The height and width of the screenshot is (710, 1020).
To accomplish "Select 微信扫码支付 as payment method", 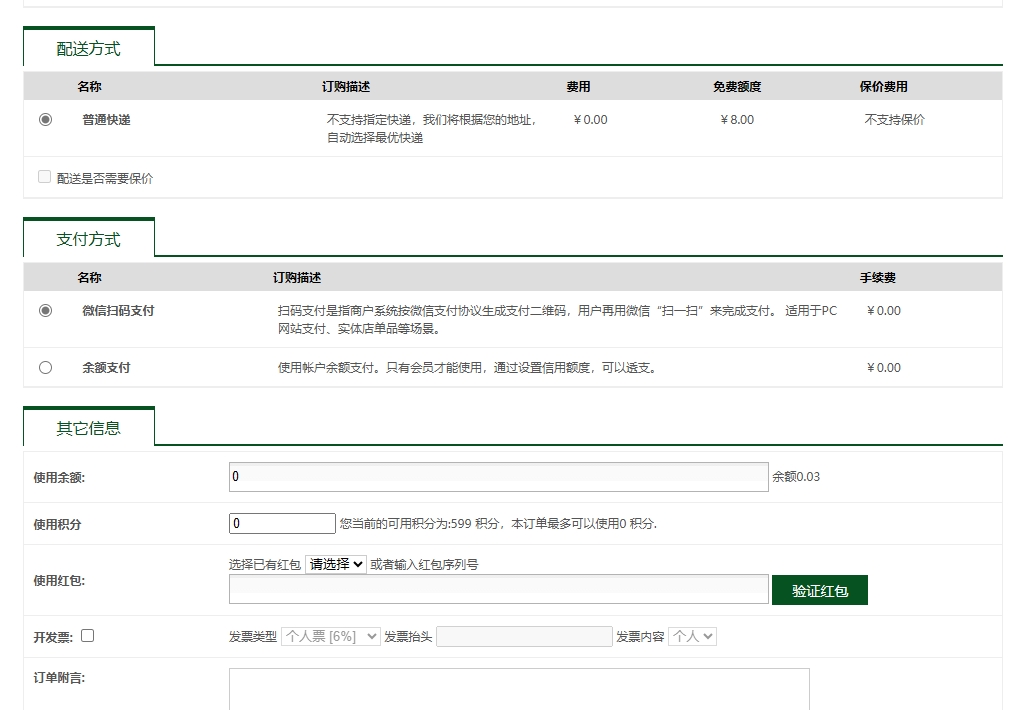I will (45, 311).
